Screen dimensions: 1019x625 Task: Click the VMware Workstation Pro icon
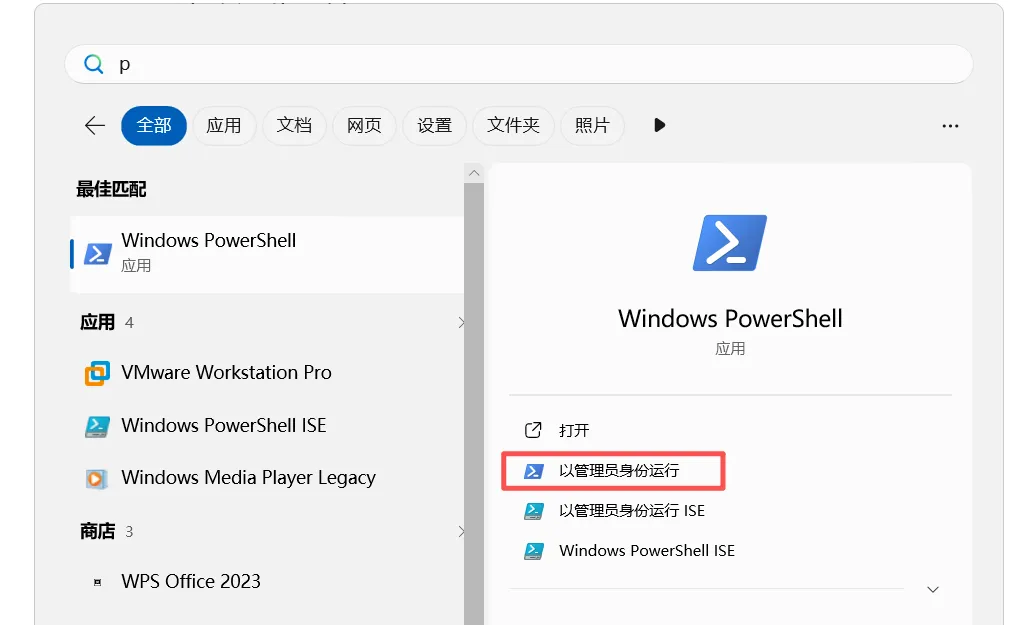click(97, 373)
